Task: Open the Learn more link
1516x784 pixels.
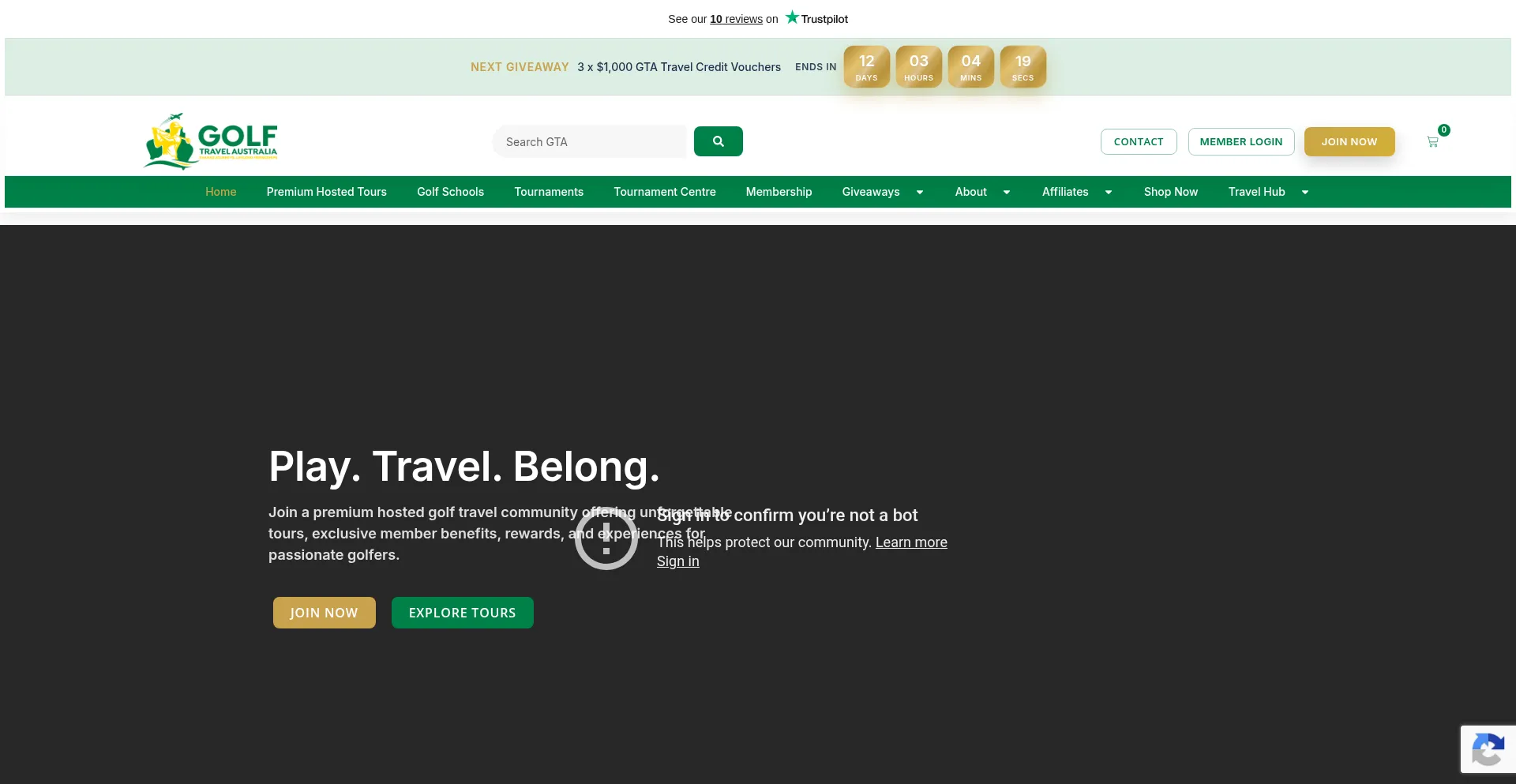Action: coord(911,542)
